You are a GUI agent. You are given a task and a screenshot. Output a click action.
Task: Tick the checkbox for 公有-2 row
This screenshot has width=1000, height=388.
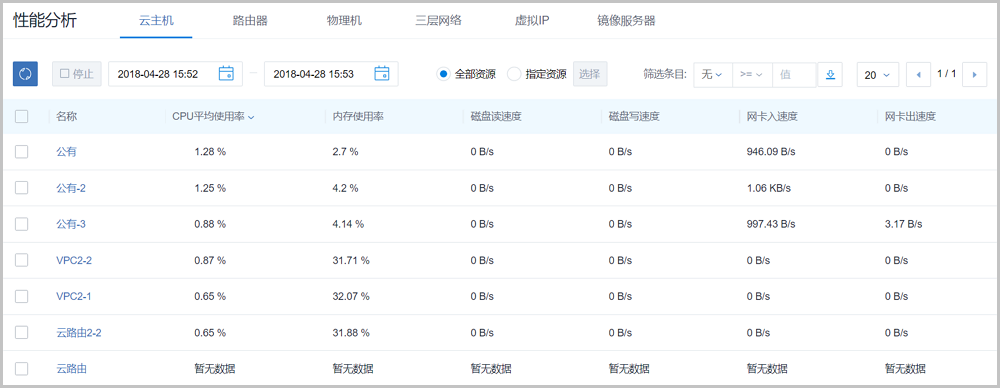(22, 188)
